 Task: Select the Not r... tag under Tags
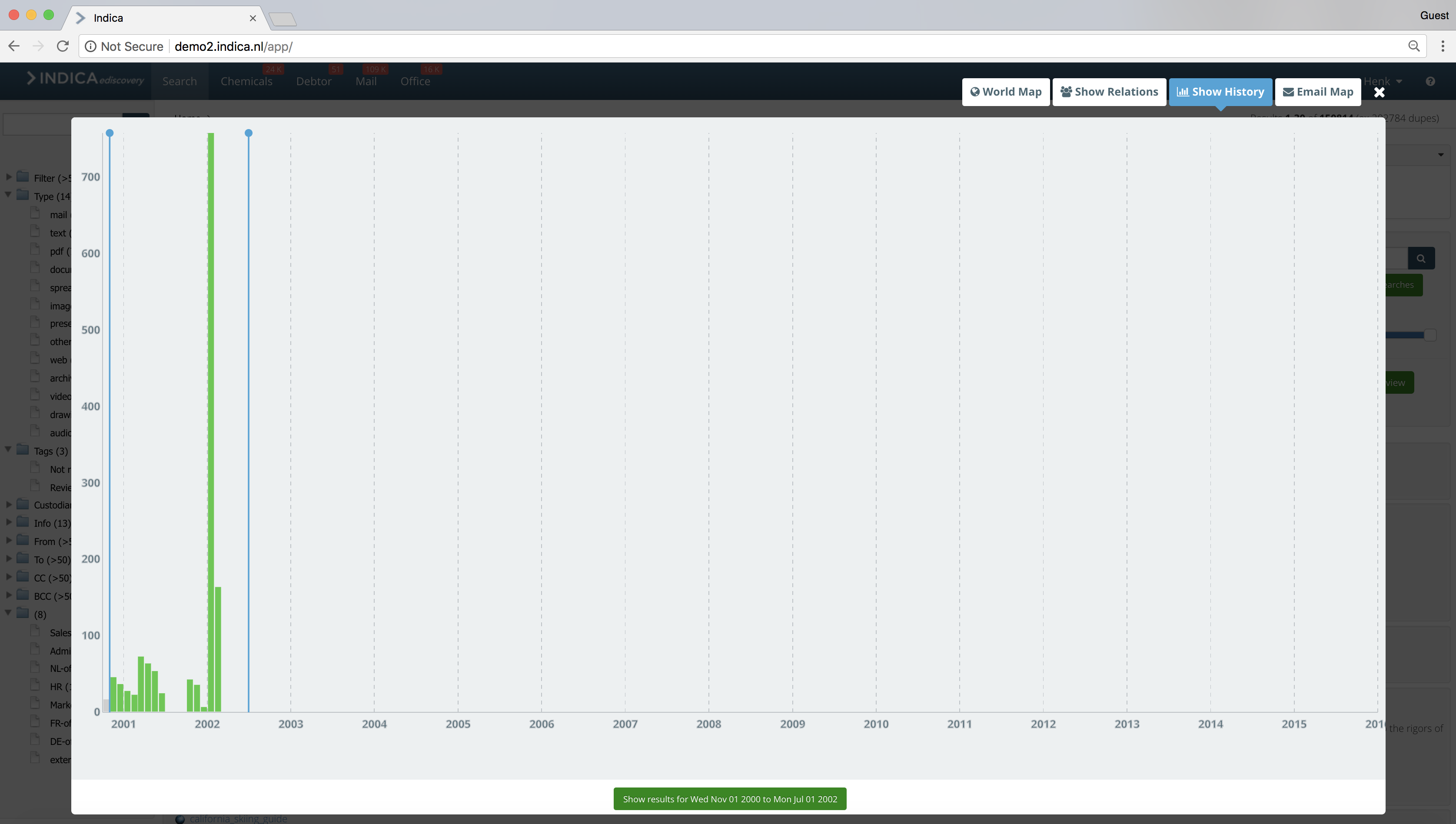[x=60, y=469]
